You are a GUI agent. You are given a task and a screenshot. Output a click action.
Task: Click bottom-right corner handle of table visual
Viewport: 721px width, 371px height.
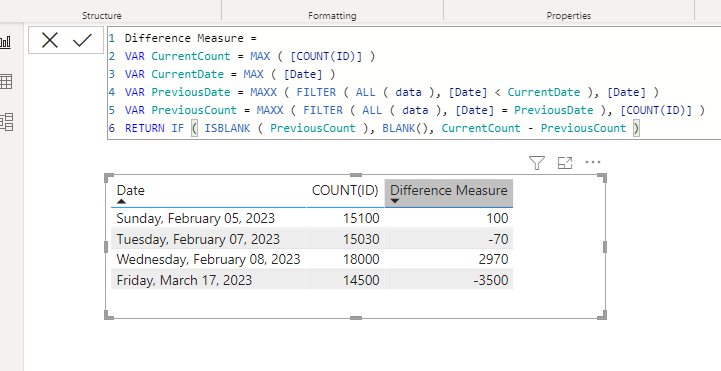[602, 315]
